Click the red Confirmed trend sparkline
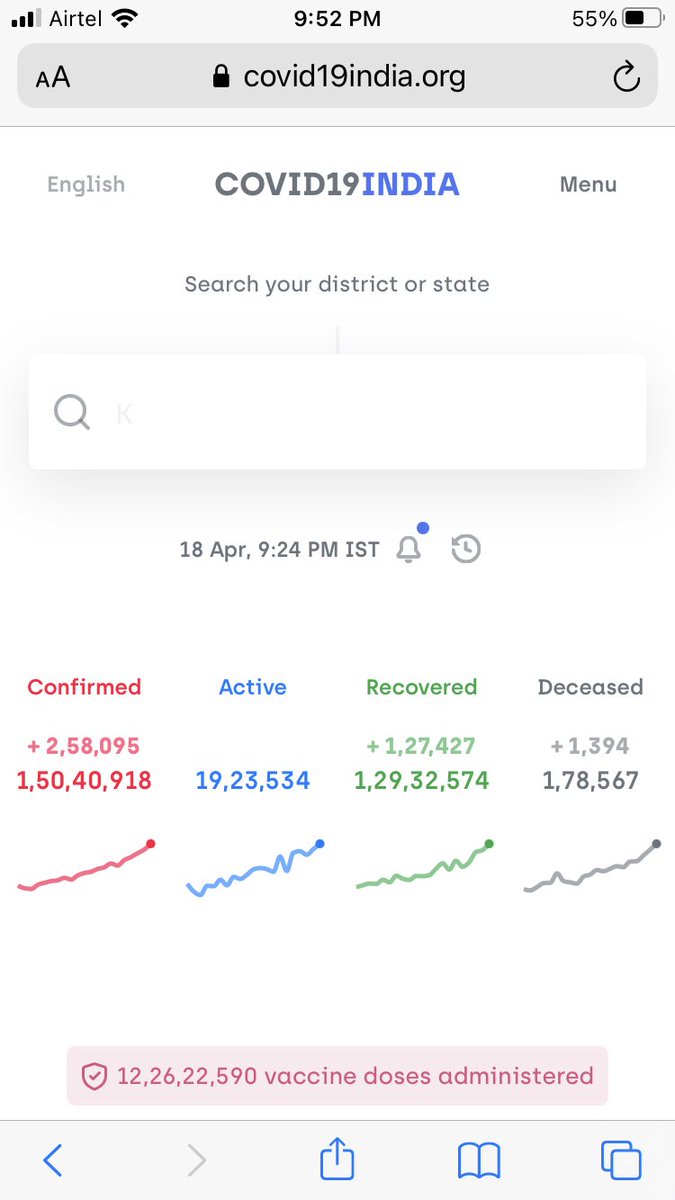675x1200 pixels. pos(87,866)
